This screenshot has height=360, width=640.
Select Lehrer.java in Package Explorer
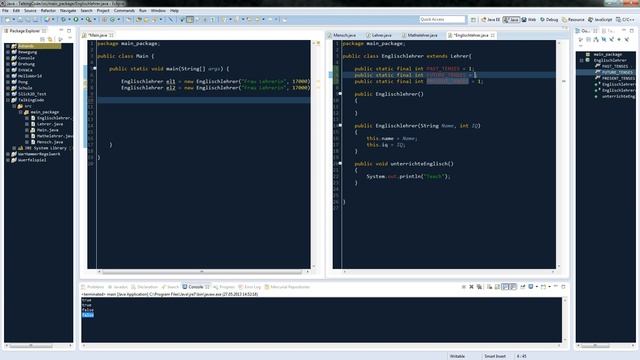pyautogui.click(x=50, y=124)
